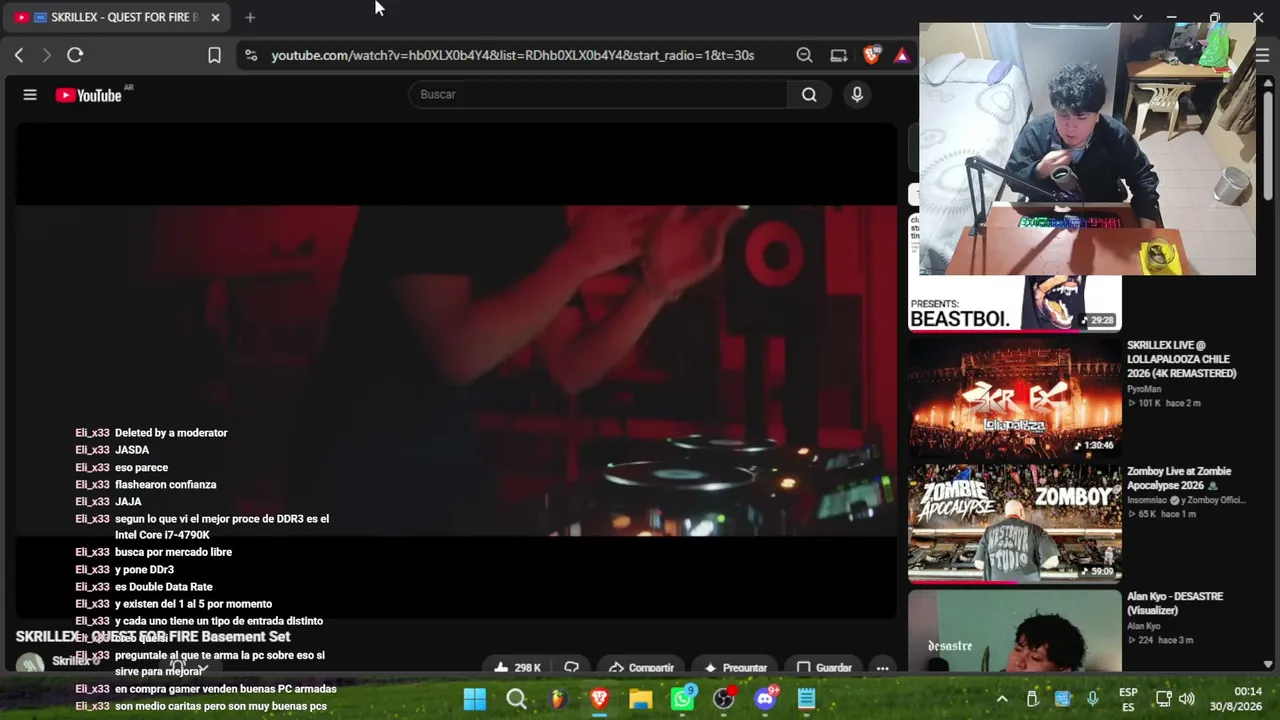The image size is (1280, 720).
Task: Open site settings icon beside the URL
Action: (251, 55)
